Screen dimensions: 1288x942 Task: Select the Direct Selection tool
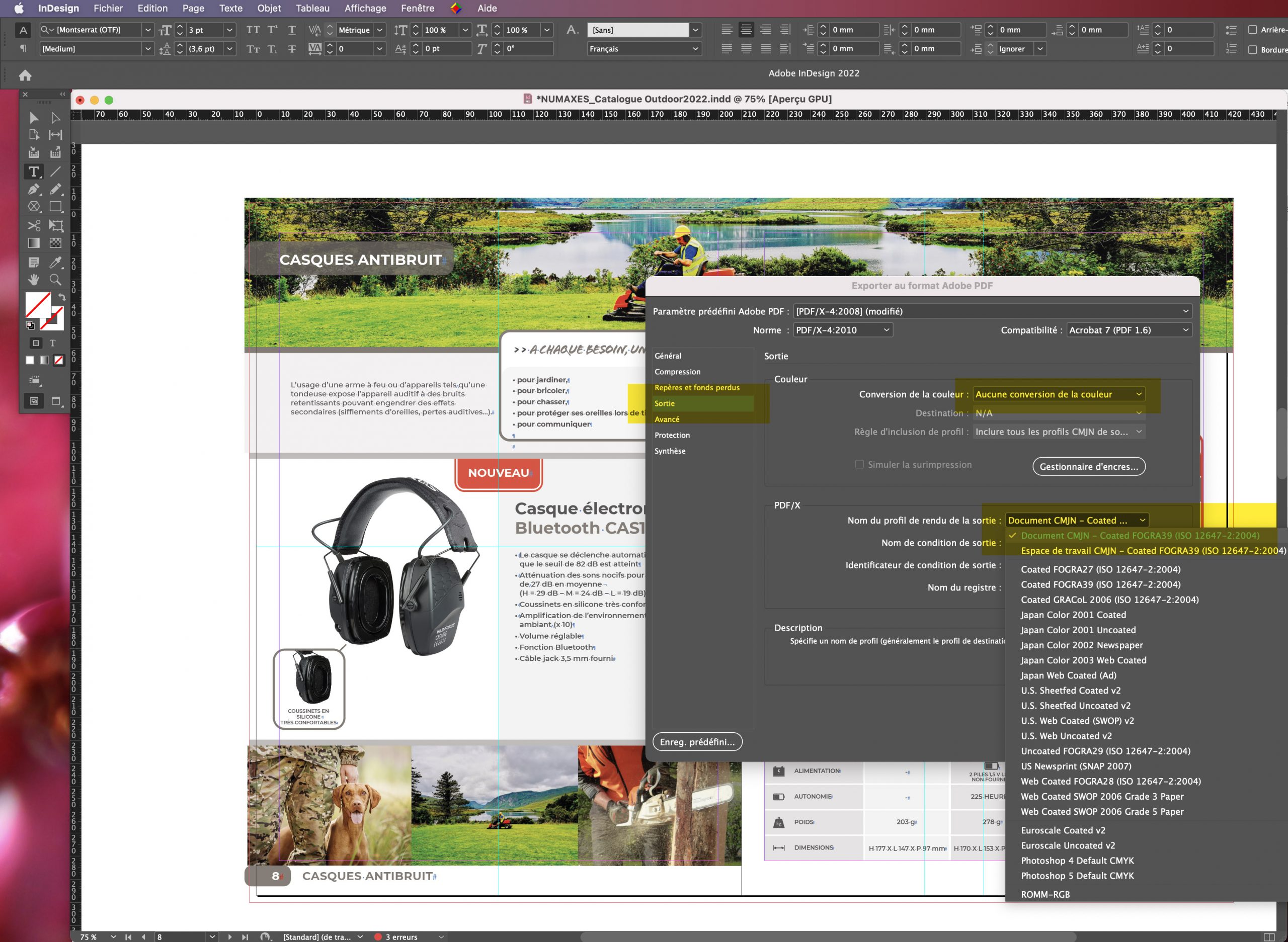click(55, 118)
